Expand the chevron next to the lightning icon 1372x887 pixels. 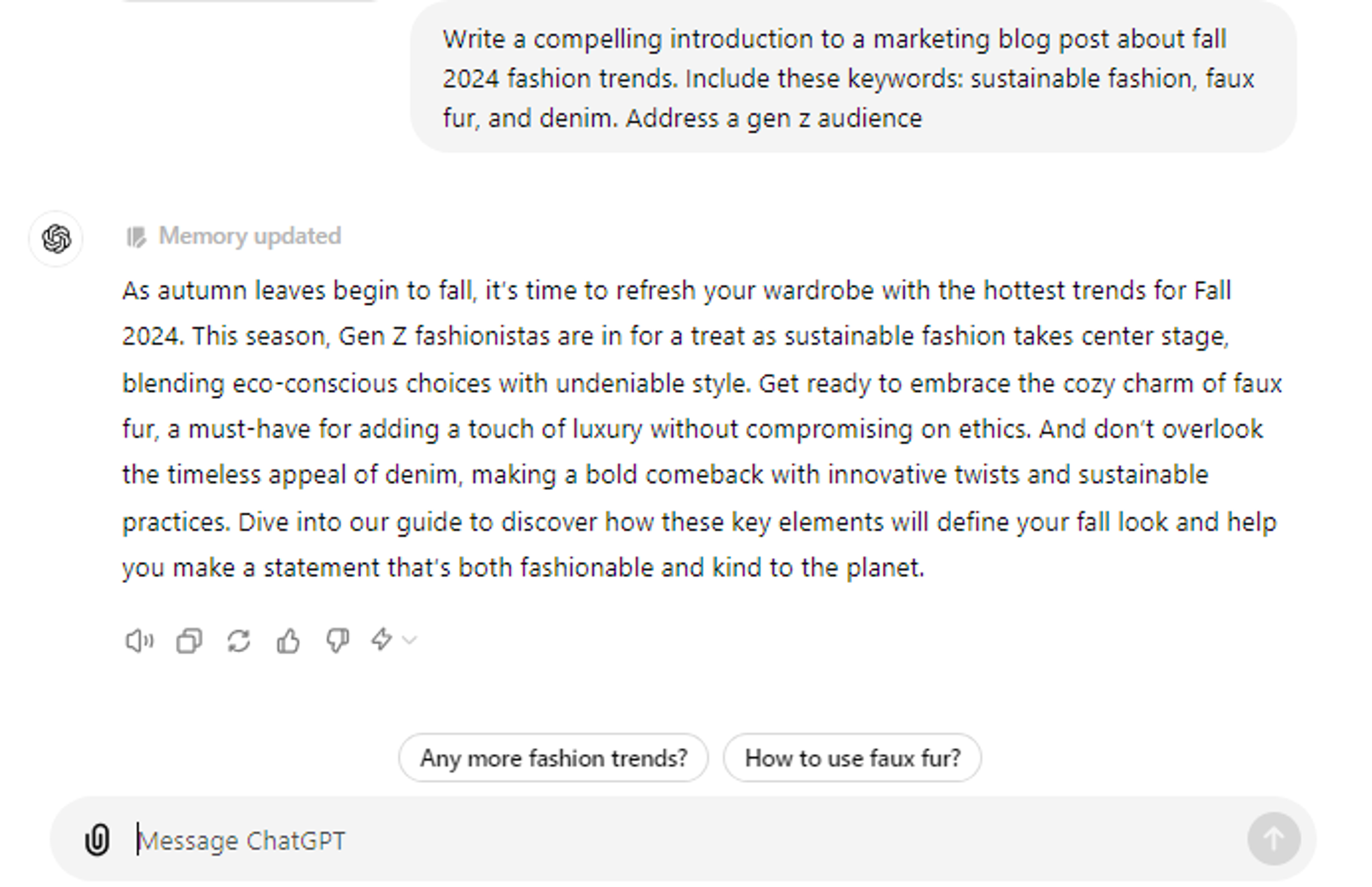pyautogui.click(x=409, y=640)
